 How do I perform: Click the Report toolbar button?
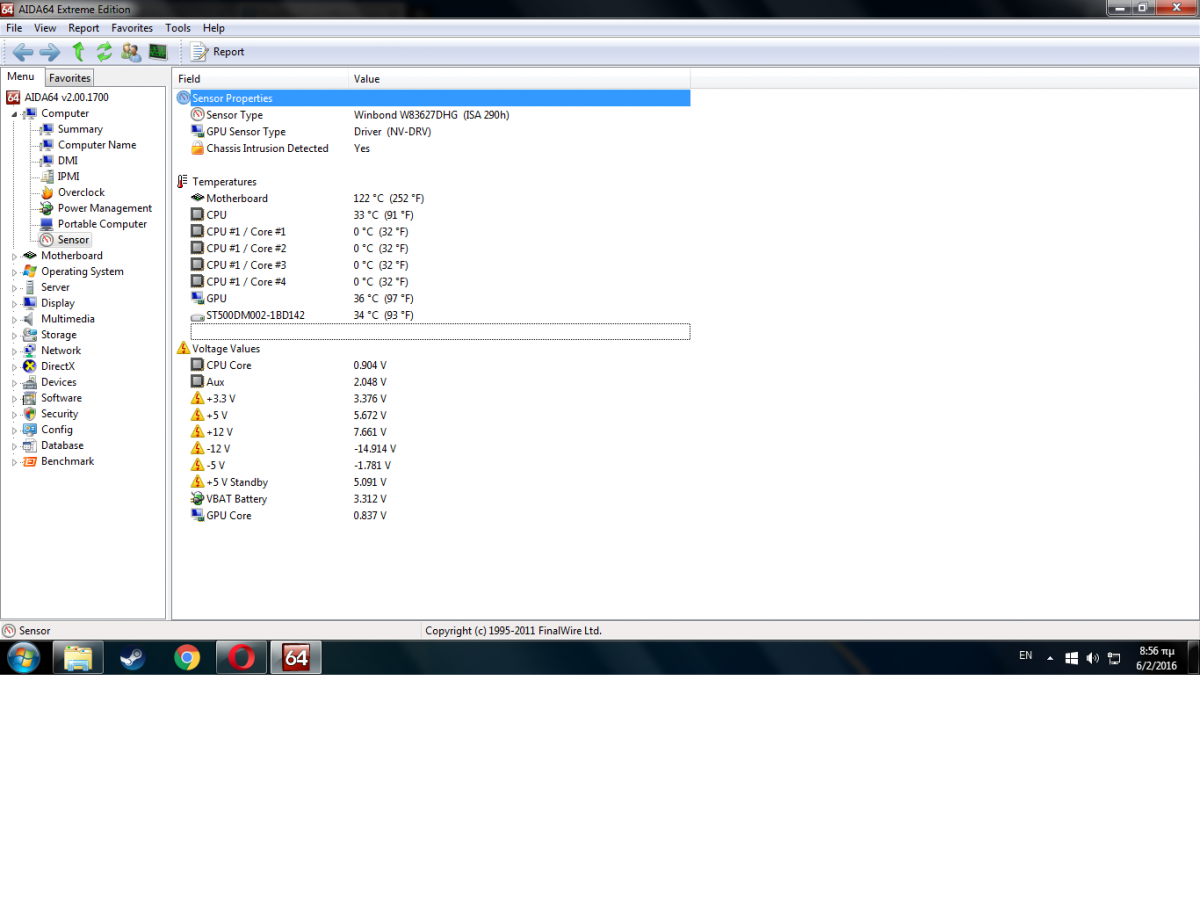[x=217, y=52]
